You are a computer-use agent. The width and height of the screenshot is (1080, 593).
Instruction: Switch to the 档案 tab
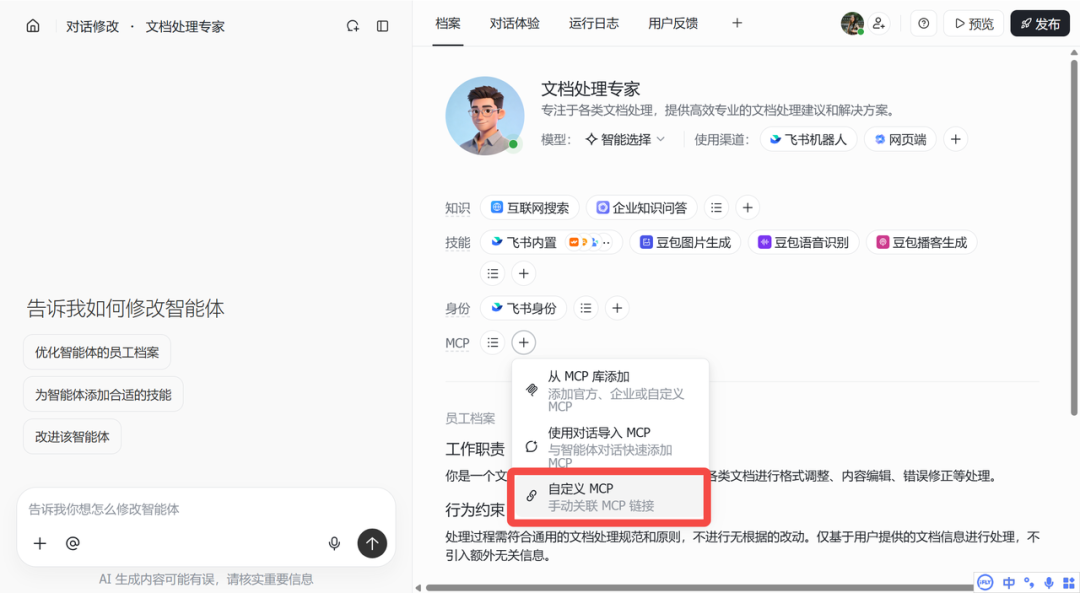pos(448,23)
